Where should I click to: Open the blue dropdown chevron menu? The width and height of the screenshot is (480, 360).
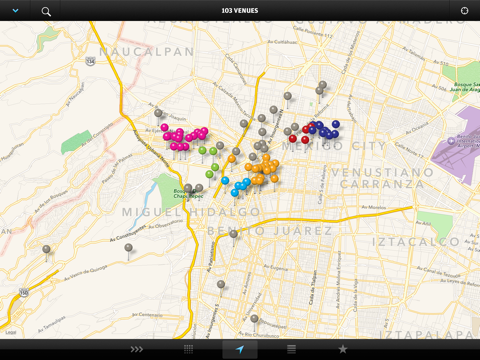tap(15, 11)
